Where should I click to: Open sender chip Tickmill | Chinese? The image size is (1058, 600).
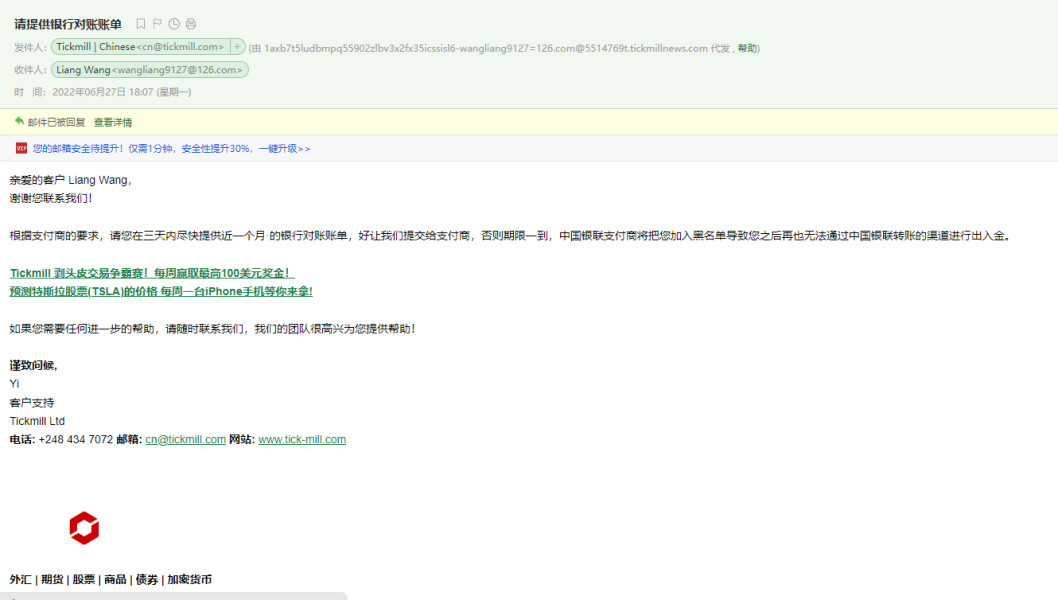click(x=140, y=47)
